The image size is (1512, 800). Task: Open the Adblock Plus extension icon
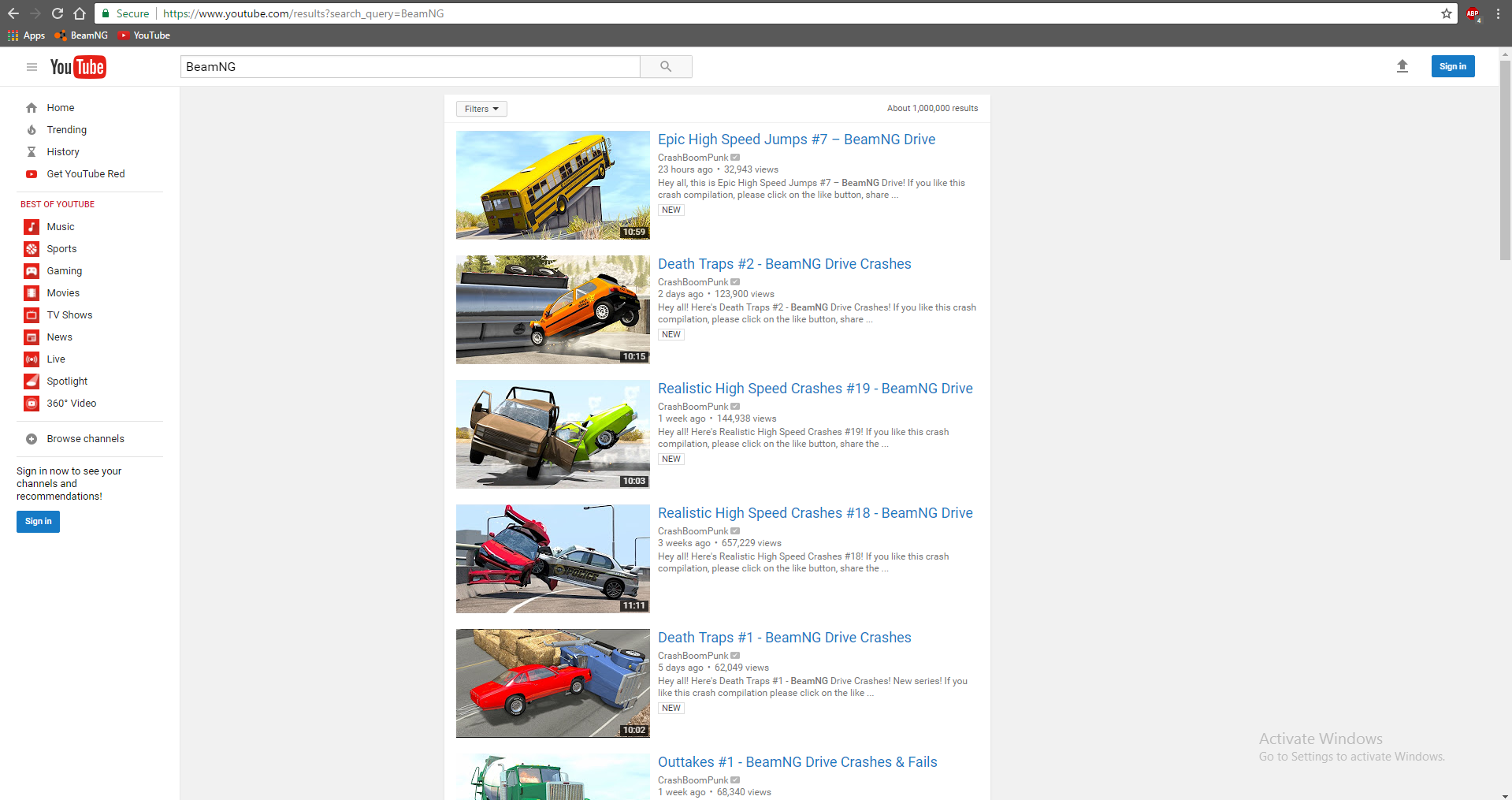click(x=1473, y=13)
